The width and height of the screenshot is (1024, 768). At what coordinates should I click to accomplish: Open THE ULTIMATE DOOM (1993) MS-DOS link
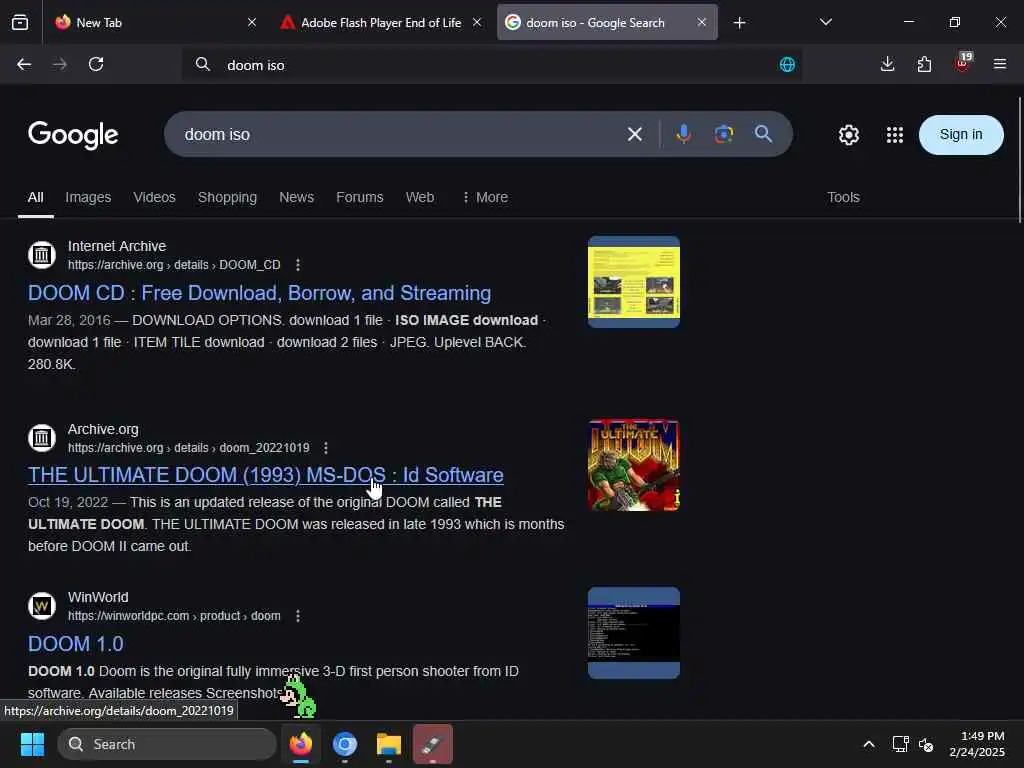[266, 475]
